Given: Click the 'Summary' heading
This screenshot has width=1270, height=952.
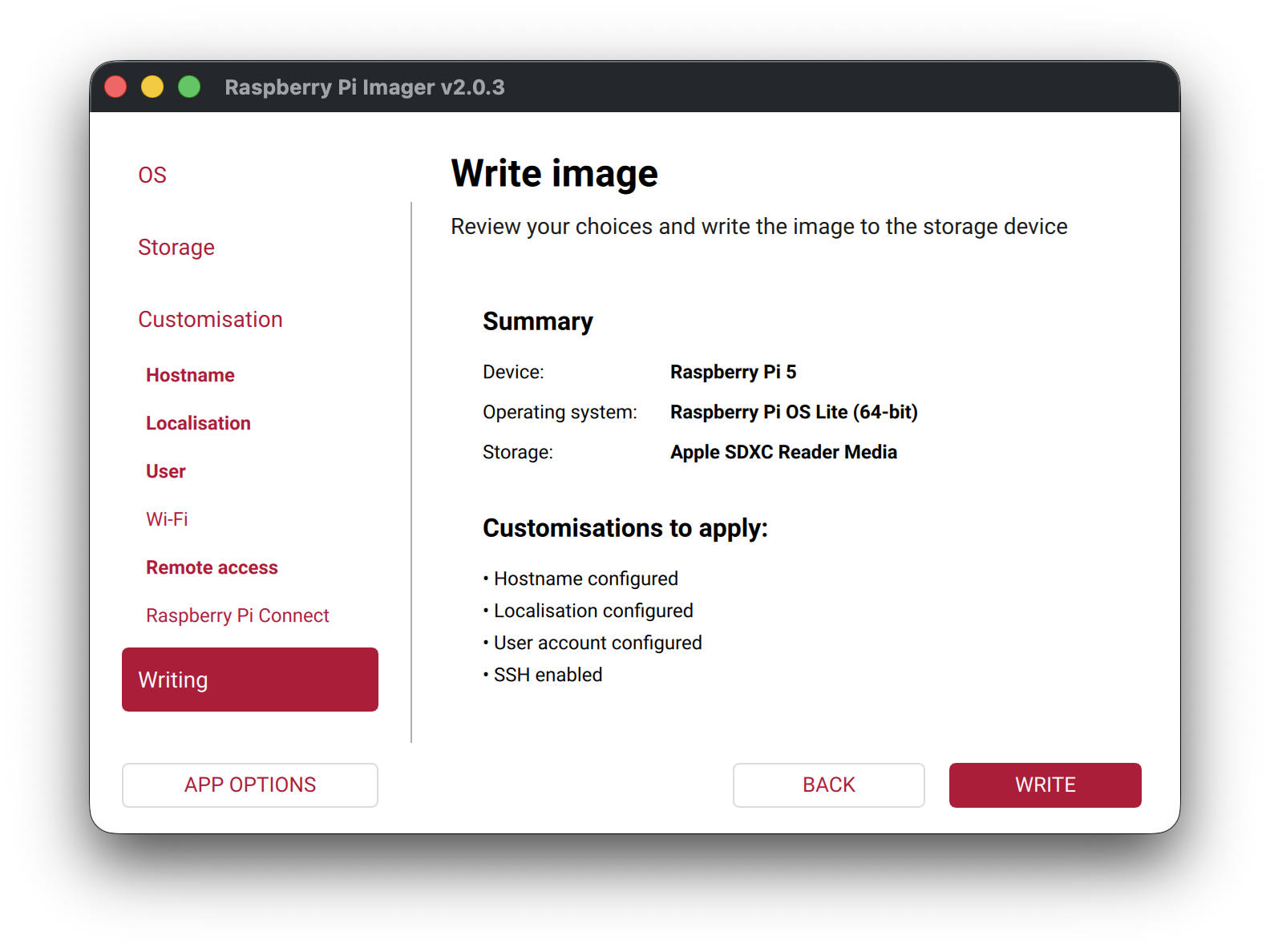Looking at the screenshot, I should point(538,321).
